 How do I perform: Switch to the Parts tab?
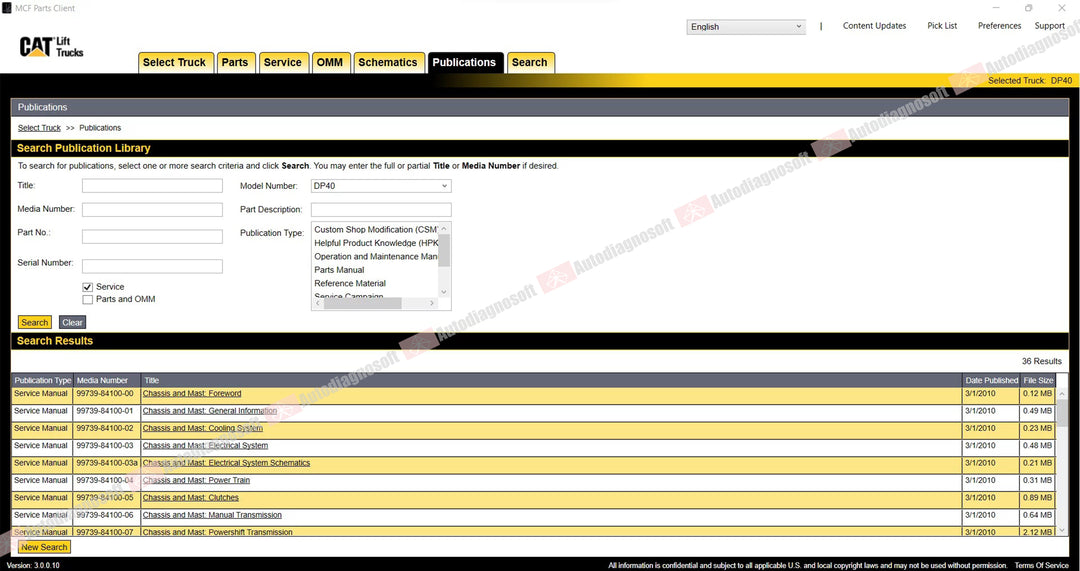[x=235, y=62]
